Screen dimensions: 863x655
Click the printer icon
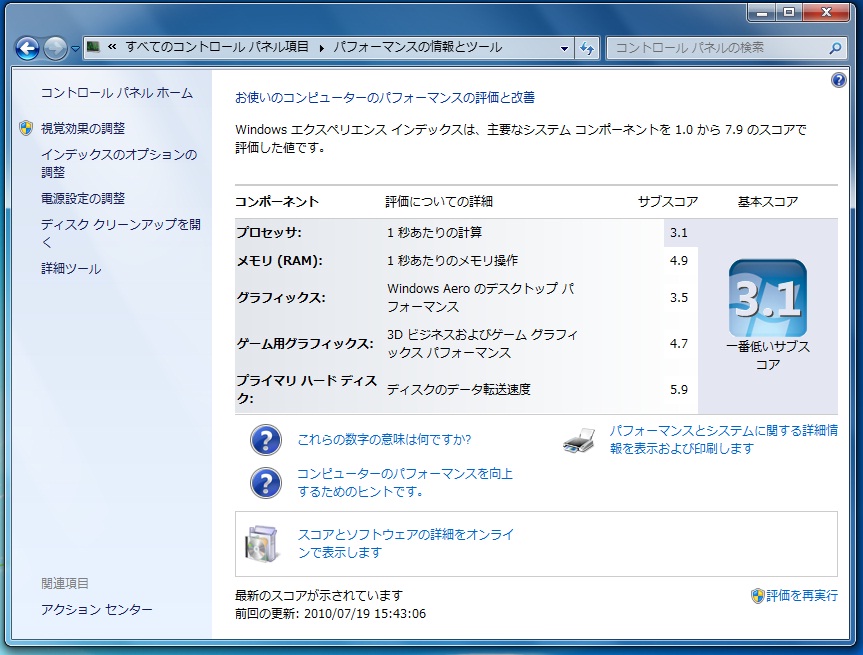(x=579, y=440)
